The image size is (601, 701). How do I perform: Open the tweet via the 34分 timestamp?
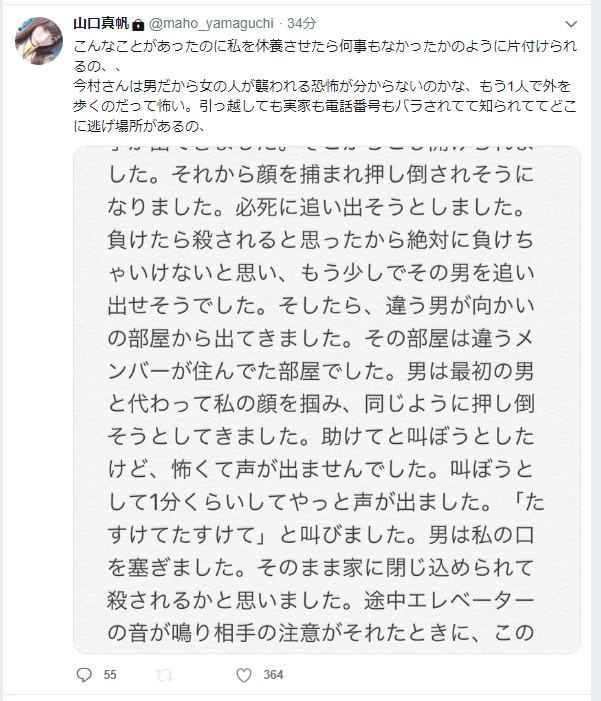(x=300, y=23)
